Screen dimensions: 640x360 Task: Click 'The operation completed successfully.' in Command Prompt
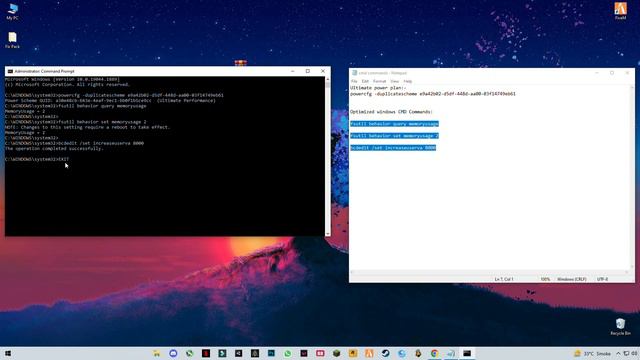point(54,149)
